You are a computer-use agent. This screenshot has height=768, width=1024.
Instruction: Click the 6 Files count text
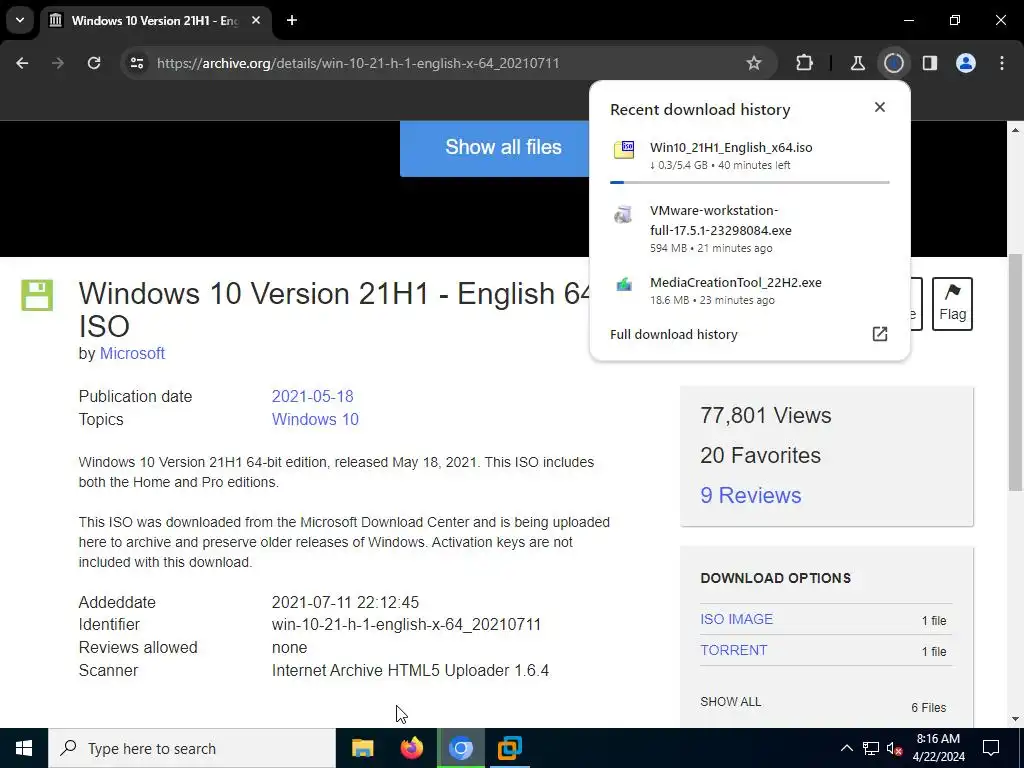pos(929,708)
